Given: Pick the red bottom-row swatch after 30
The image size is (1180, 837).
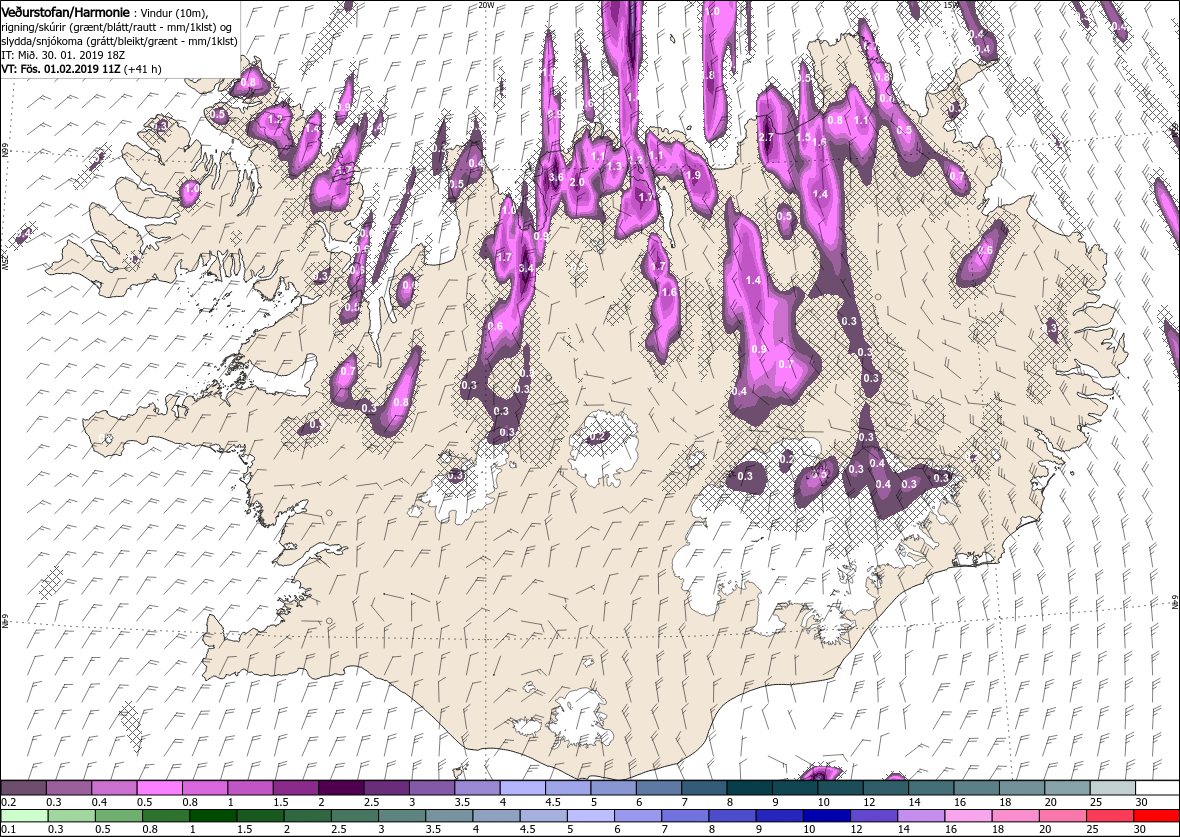Looking at the screenshot, I should pyautogui.click(x=1156, y=816).
